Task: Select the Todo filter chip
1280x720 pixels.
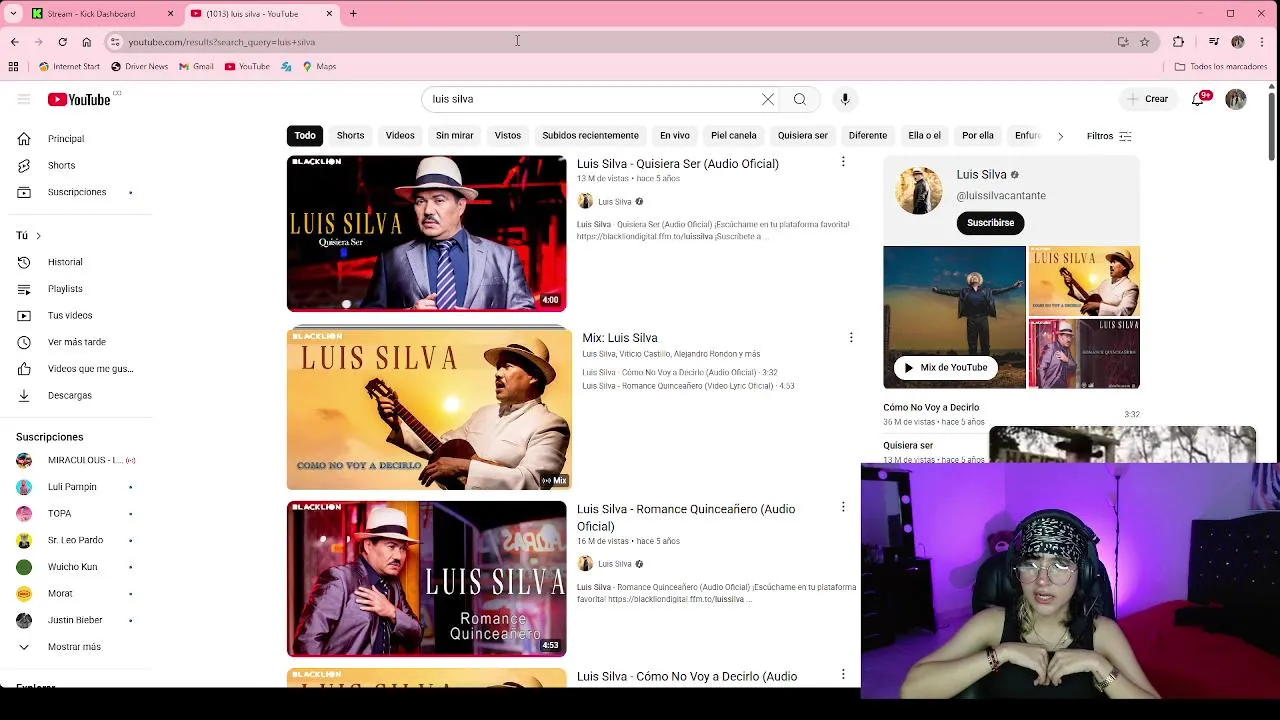Action: click(305, 135)
